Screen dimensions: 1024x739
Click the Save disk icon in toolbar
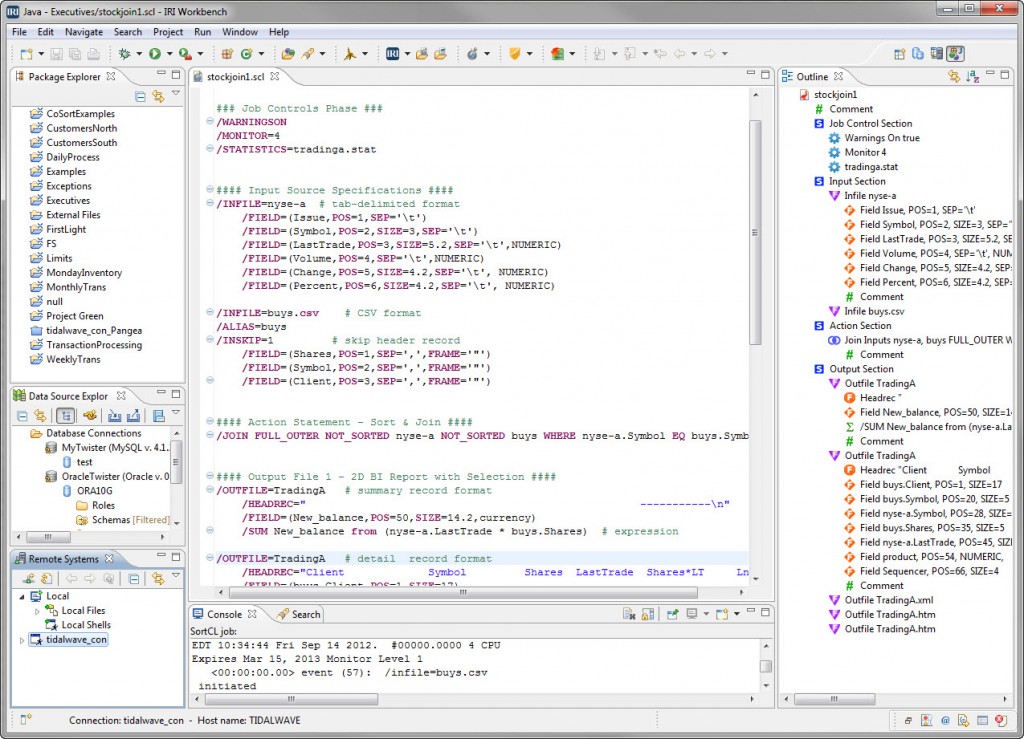(57, 54)
